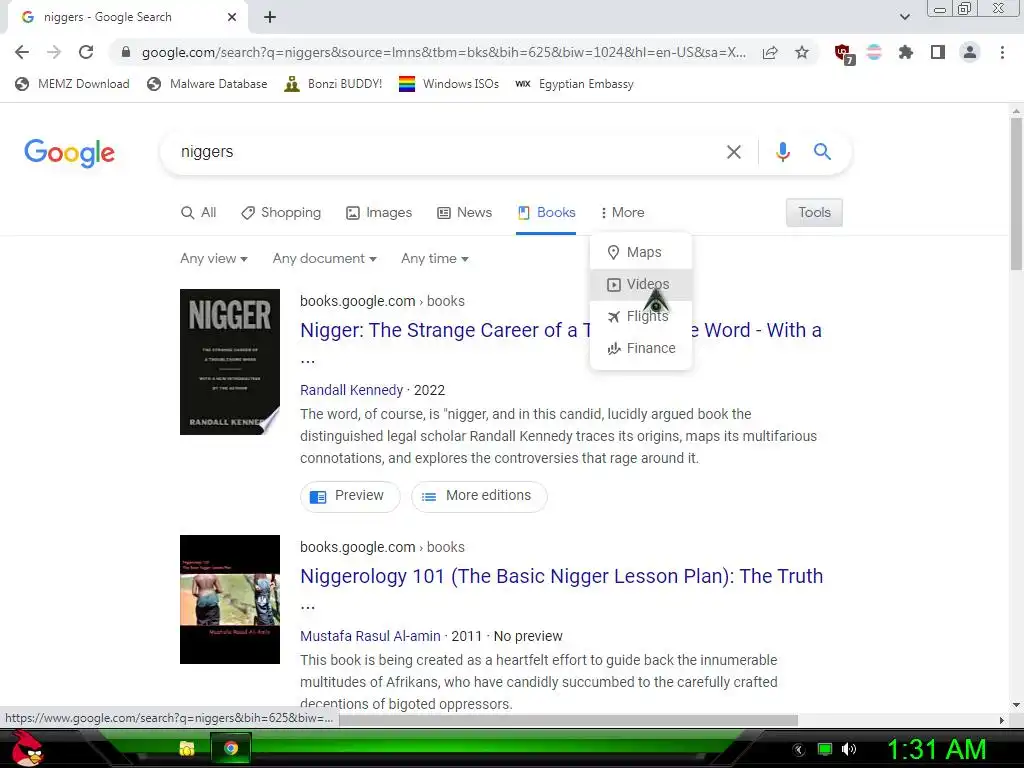Switch to the Images tab
This screenshot has width=1024, height=768.
pyautogui.click(x=379, y=212)
